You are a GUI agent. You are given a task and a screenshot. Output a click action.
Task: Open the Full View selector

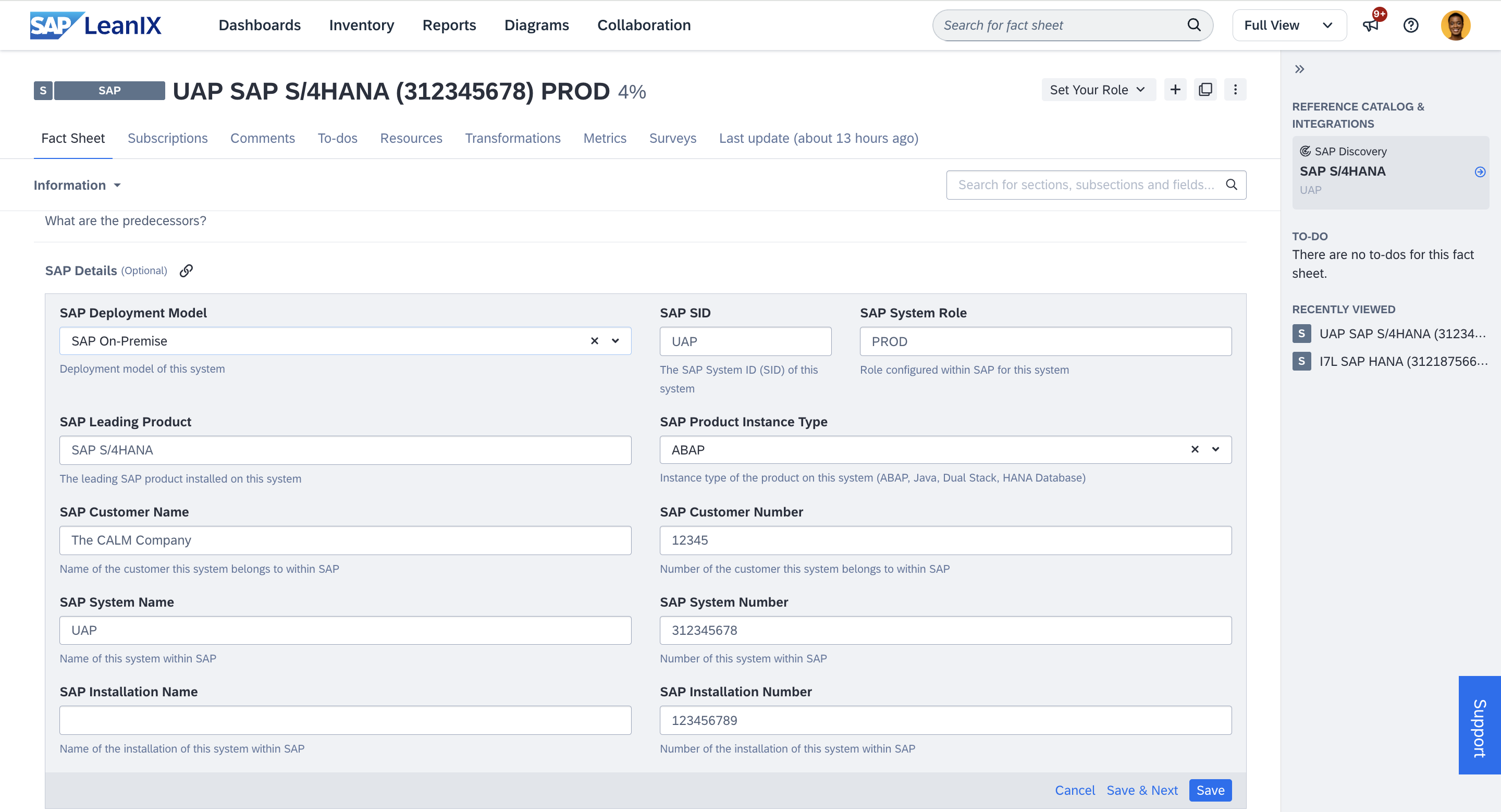1289,25
